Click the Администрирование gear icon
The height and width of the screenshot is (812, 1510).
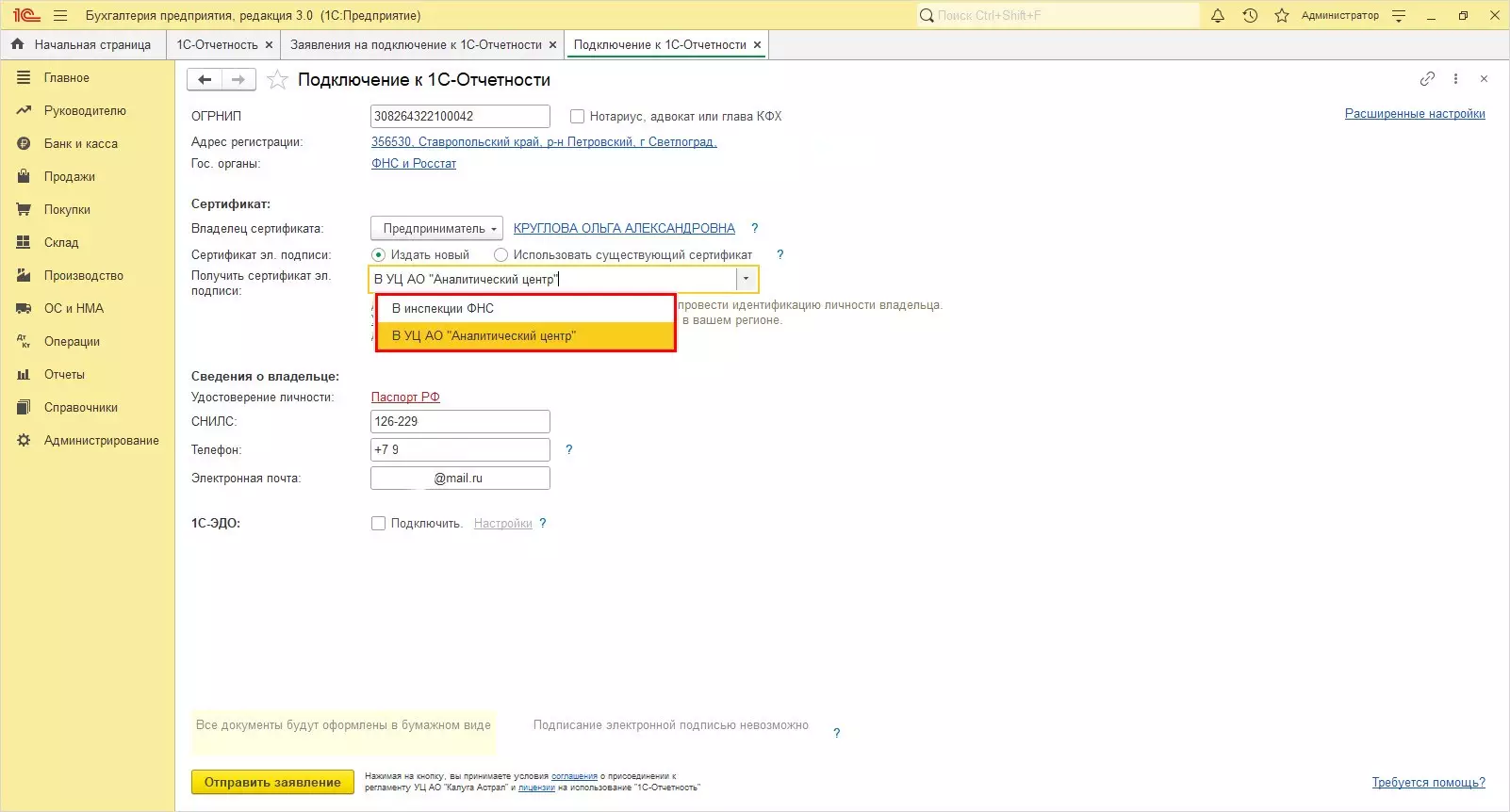click(x=24, y=441)
